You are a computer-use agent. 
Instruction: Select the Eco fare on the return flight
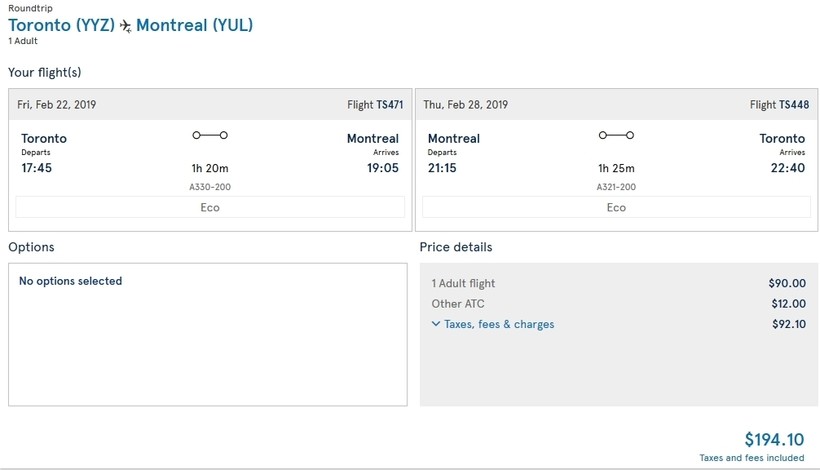[616, 207]
